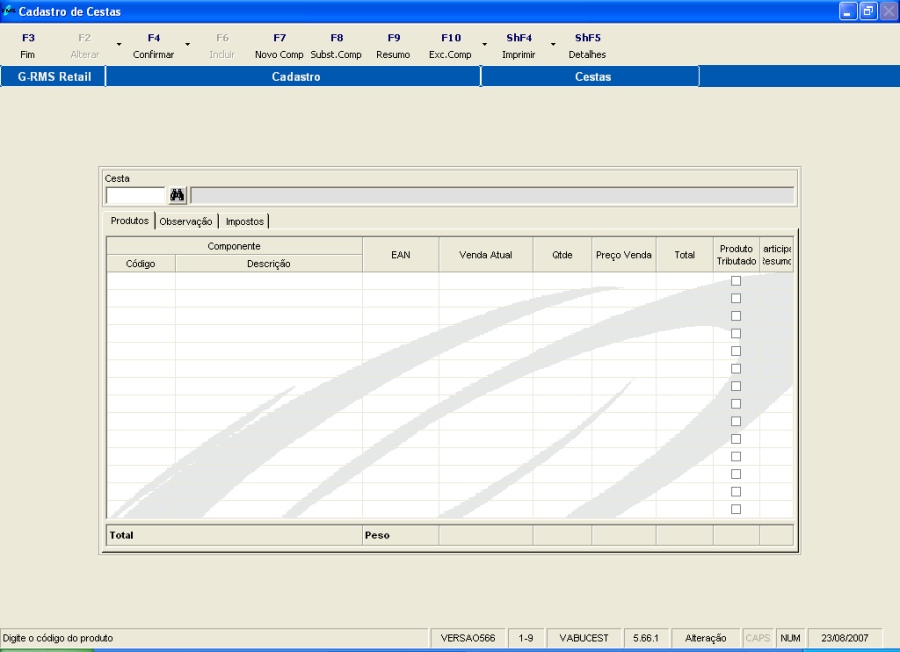Check fourth row Produto Tributado checkbox

pyautogui.click(x=736, y=333)
